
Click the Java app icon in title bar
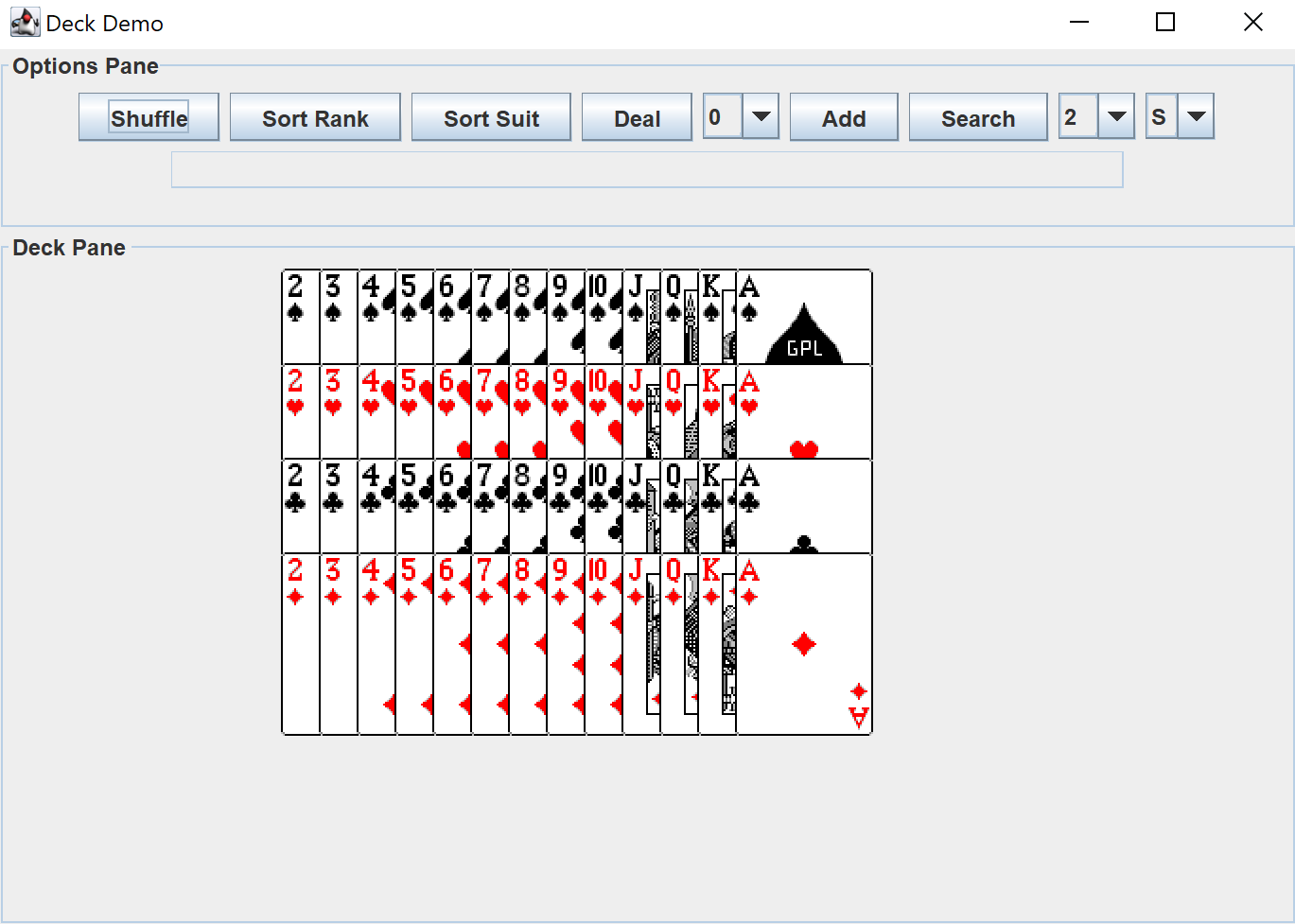(x=25, y=23)
